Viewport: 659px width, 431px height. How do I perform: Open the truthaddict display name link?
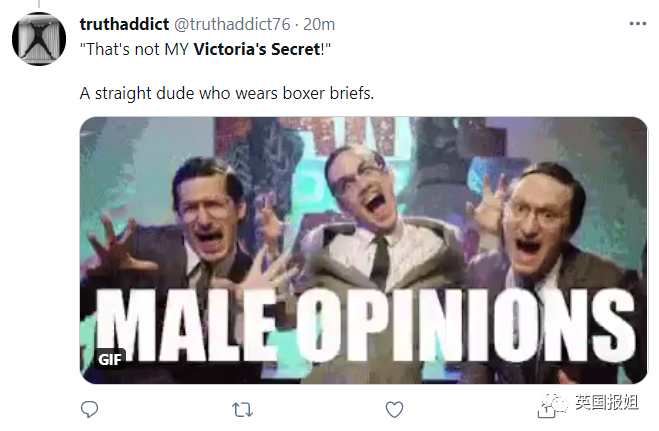124,24
